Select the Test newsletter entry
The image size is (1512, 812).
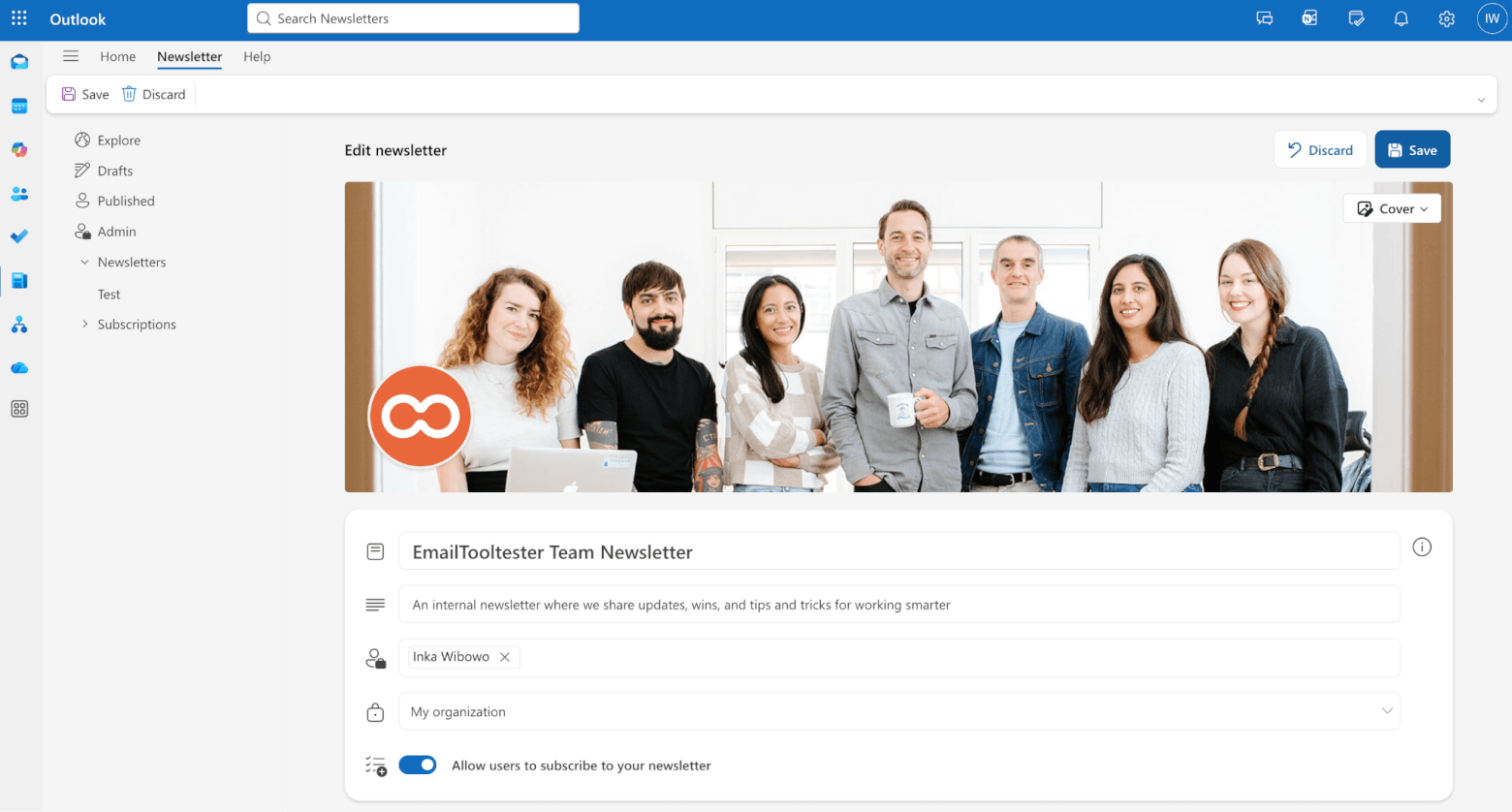click(108, 294)
